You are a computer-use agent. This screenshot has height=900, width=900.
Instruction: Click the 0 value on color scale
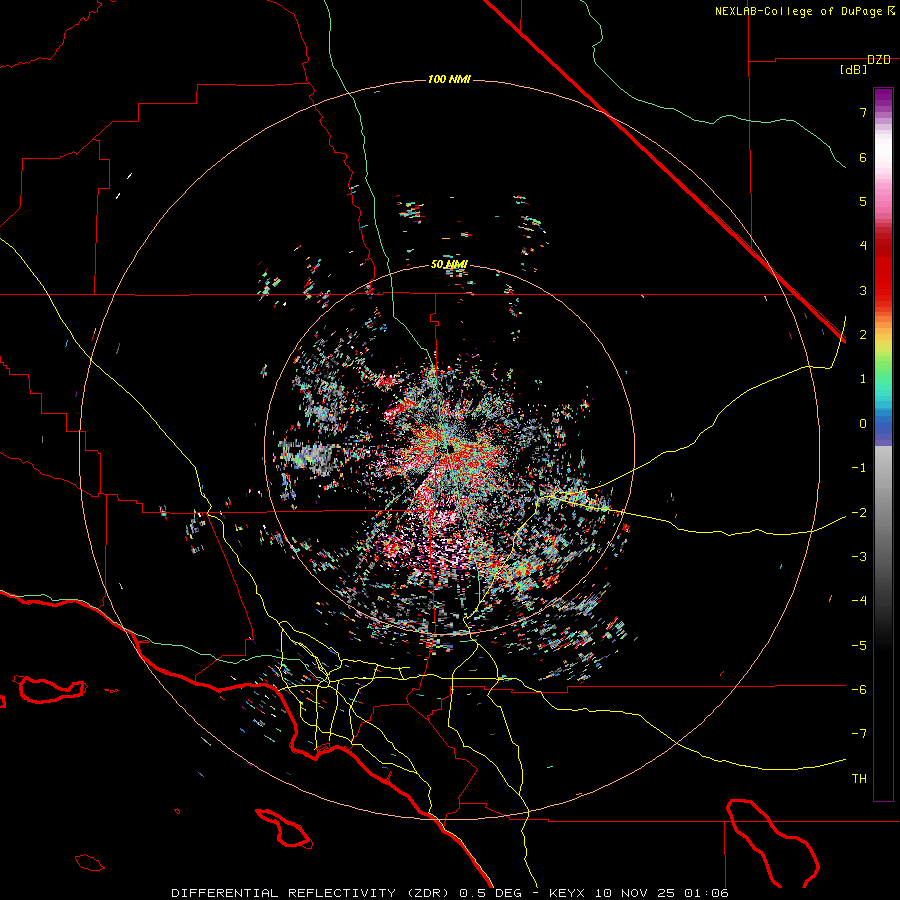tap(863, 424)
